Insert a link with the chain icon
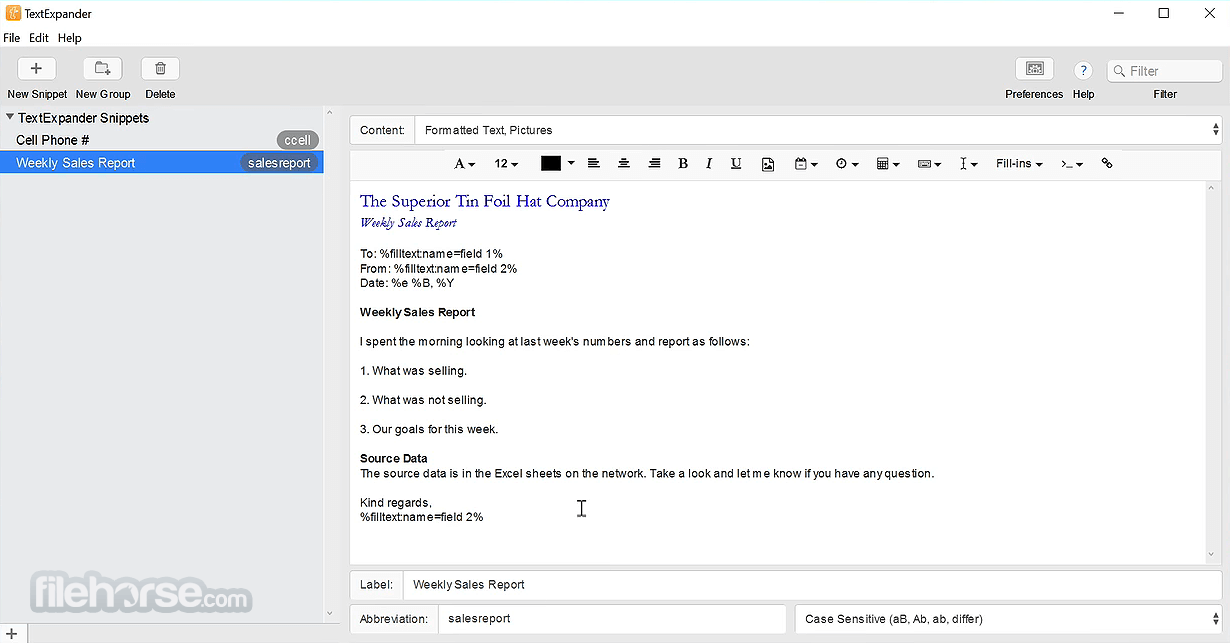Screen dimensions: 1230x643 [1107, 163]
